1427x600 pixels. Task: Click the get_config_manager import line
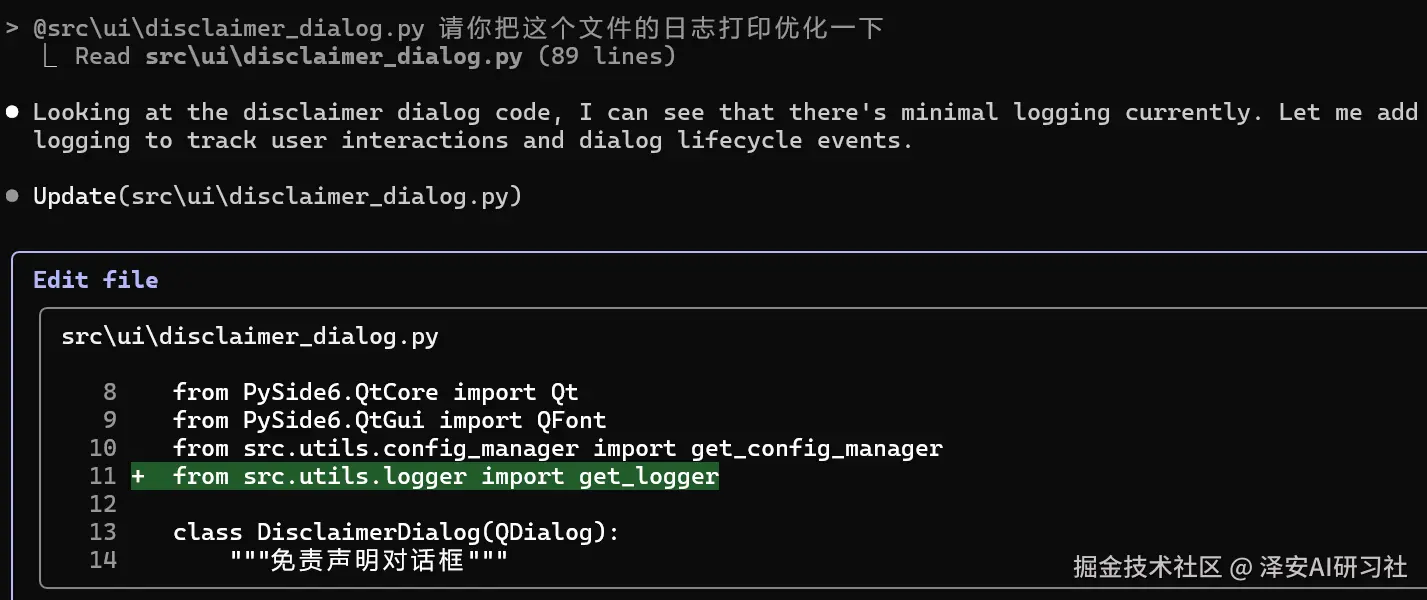pos(558,448)
